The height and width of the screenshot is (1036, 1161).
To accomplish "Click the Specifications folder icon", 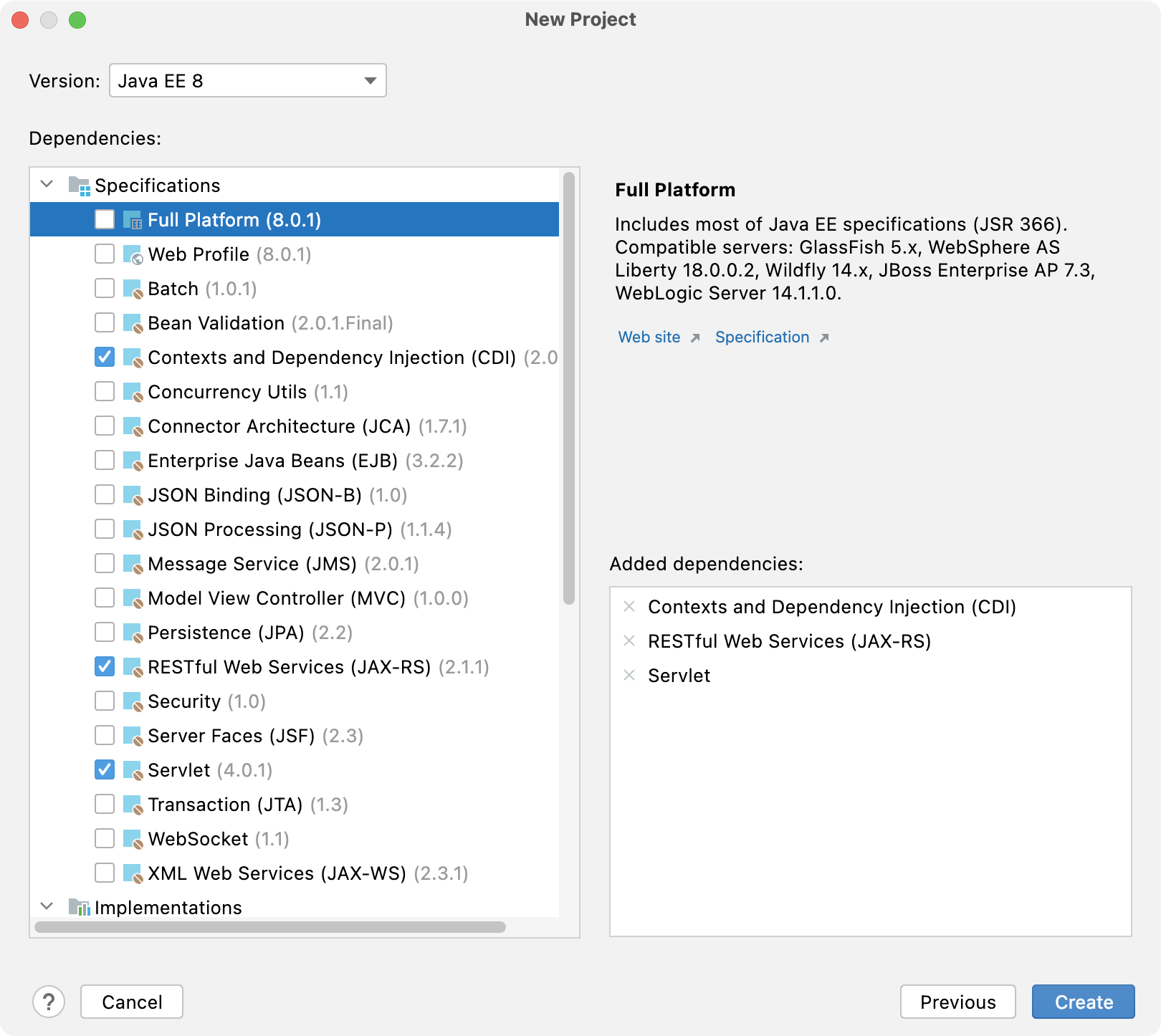I will 79,186.
